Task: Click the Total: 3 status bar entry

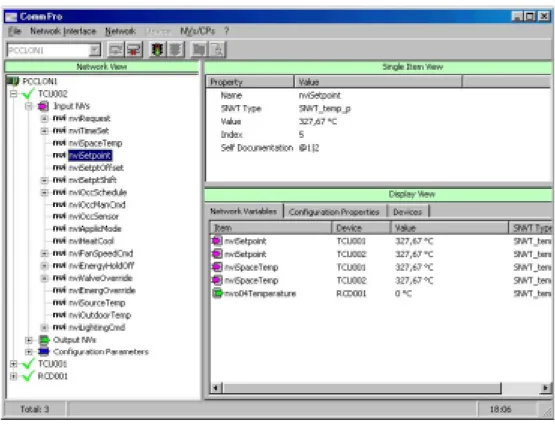Action: pyautogui.click(x=35, y=409)
